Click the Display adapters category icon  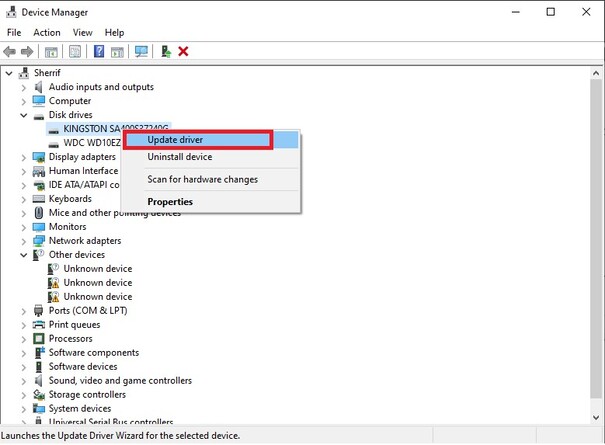point(39,157)
